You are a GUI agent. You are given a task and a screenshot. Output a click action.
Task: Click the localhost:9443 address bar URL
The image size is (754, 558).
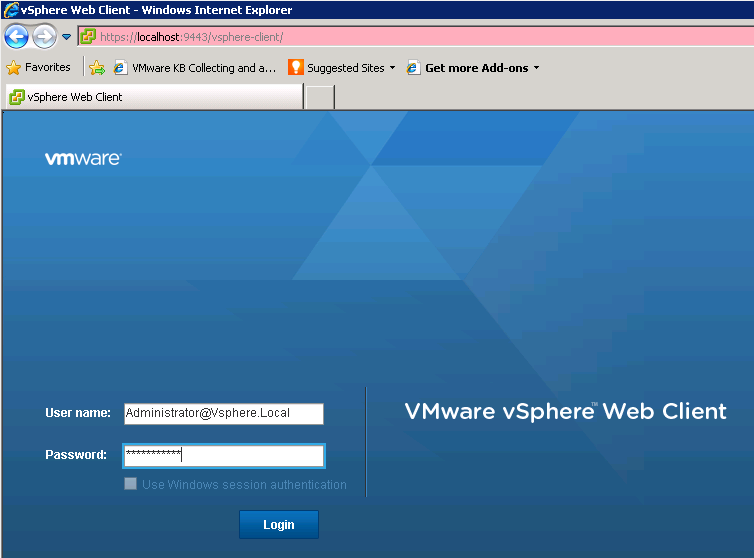191,37
